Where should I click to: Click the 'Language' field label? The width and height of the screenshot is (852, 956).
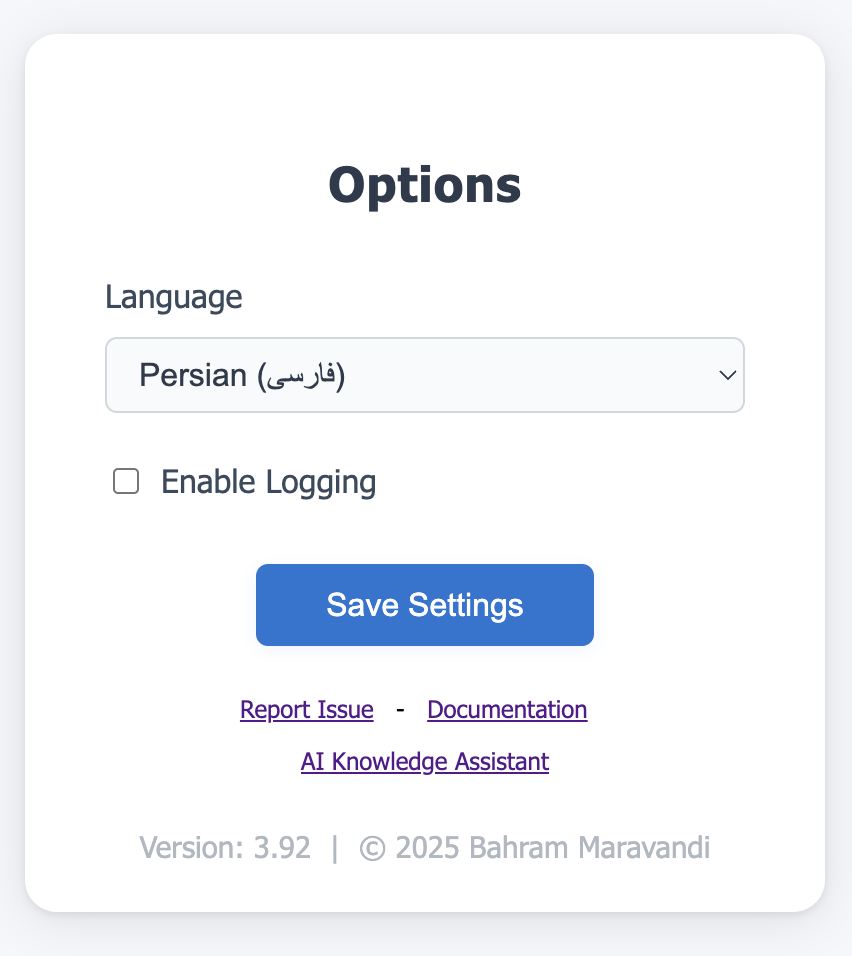pos(174,297)
